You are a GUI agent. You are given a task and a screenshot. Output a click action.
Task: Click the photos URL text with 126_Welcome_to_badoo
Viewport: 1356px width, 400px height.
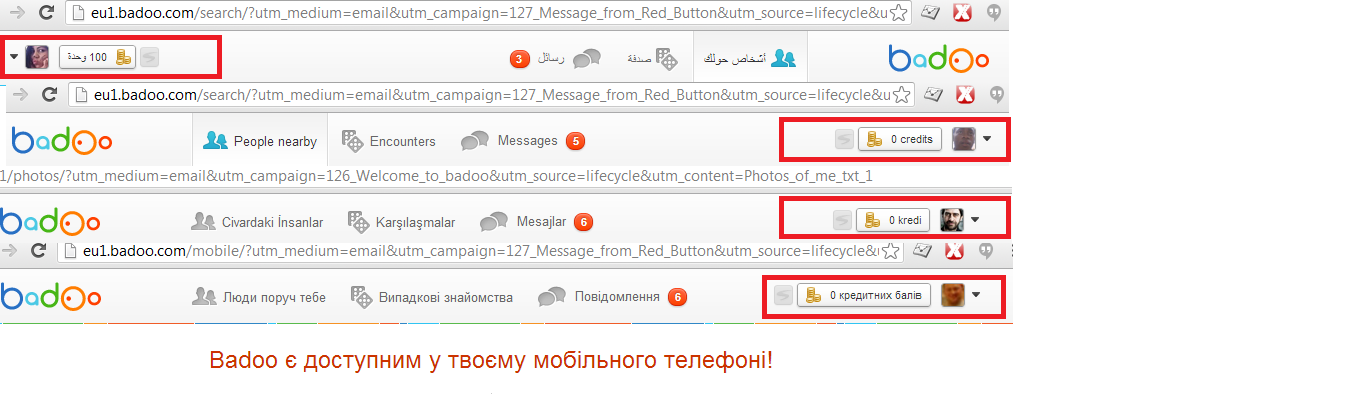pyautogui.click(x=437, y=176)
